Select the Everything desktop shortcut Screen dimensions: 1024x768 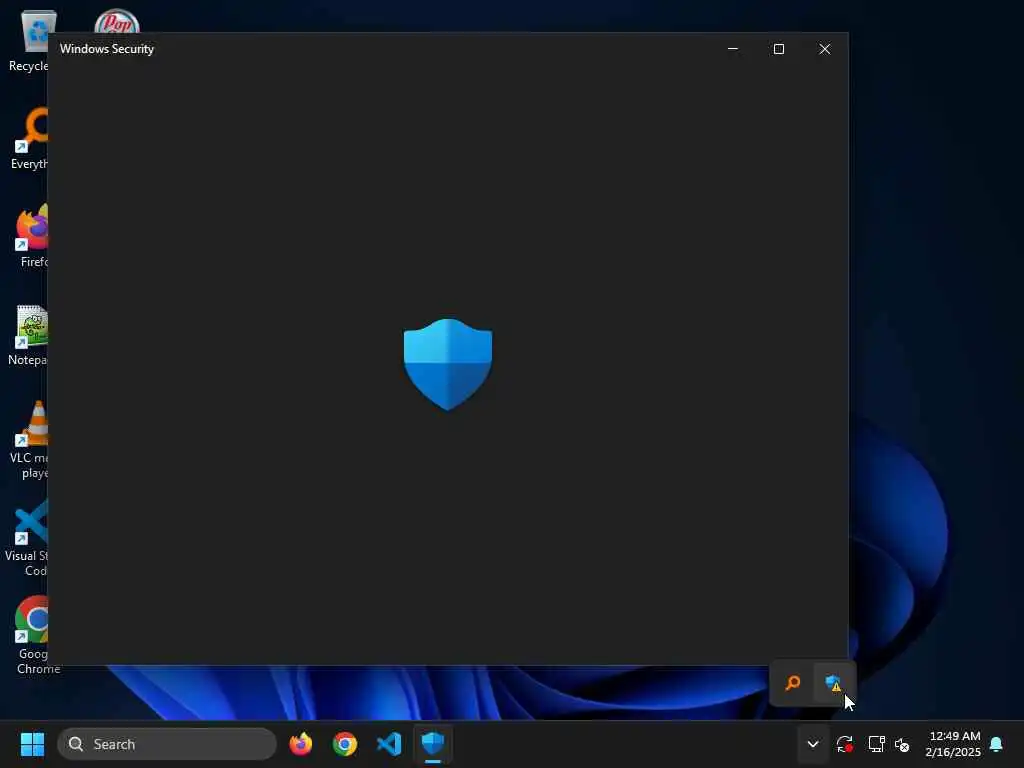tap(29, 138)
